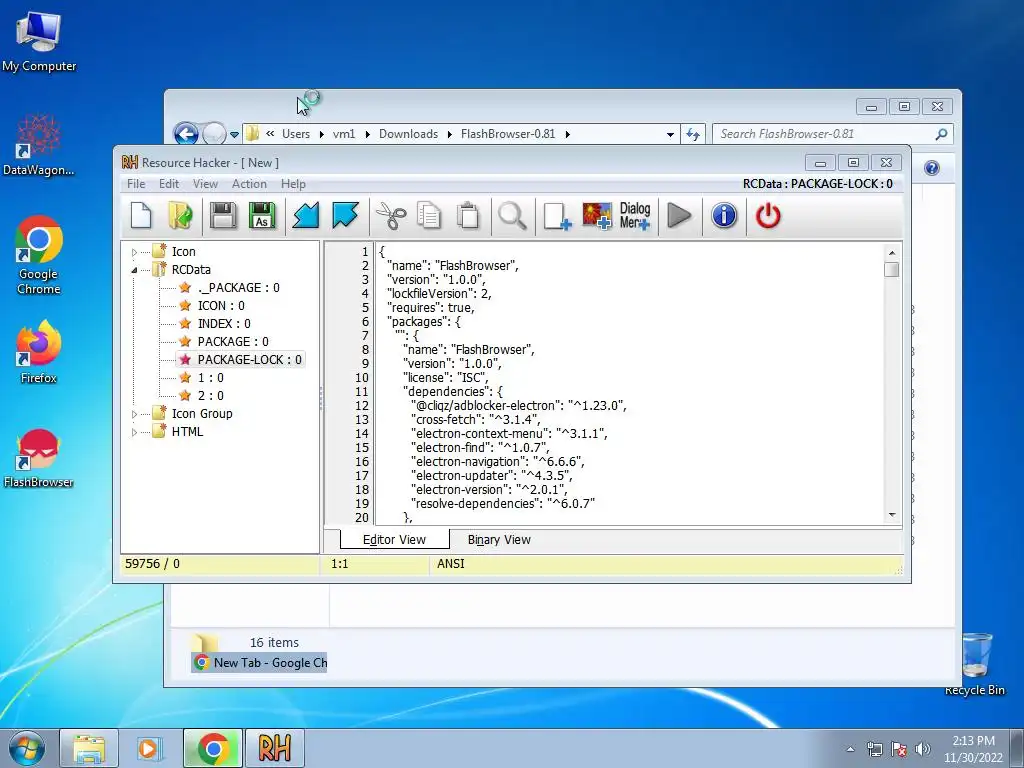This screenshot has height=768, width=1024.
Task: Open Explorer address bar history dropdown
Action: 670,135
